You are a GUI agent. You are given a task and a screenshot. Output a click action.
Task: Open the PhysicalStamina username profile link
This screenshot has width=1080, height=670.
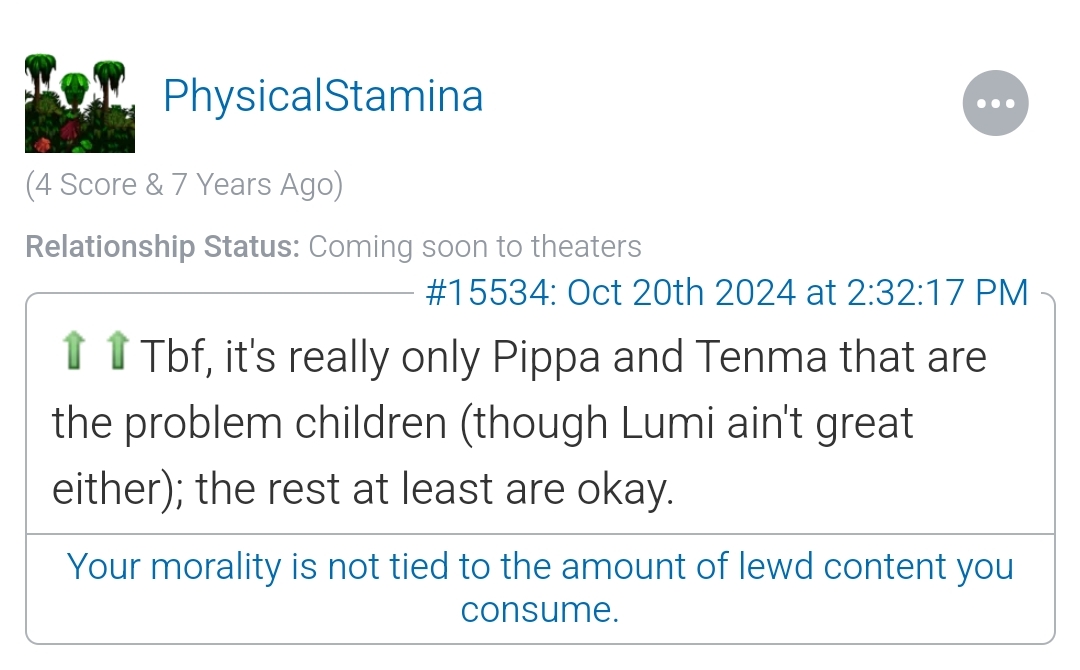click(x=323, y=96)
